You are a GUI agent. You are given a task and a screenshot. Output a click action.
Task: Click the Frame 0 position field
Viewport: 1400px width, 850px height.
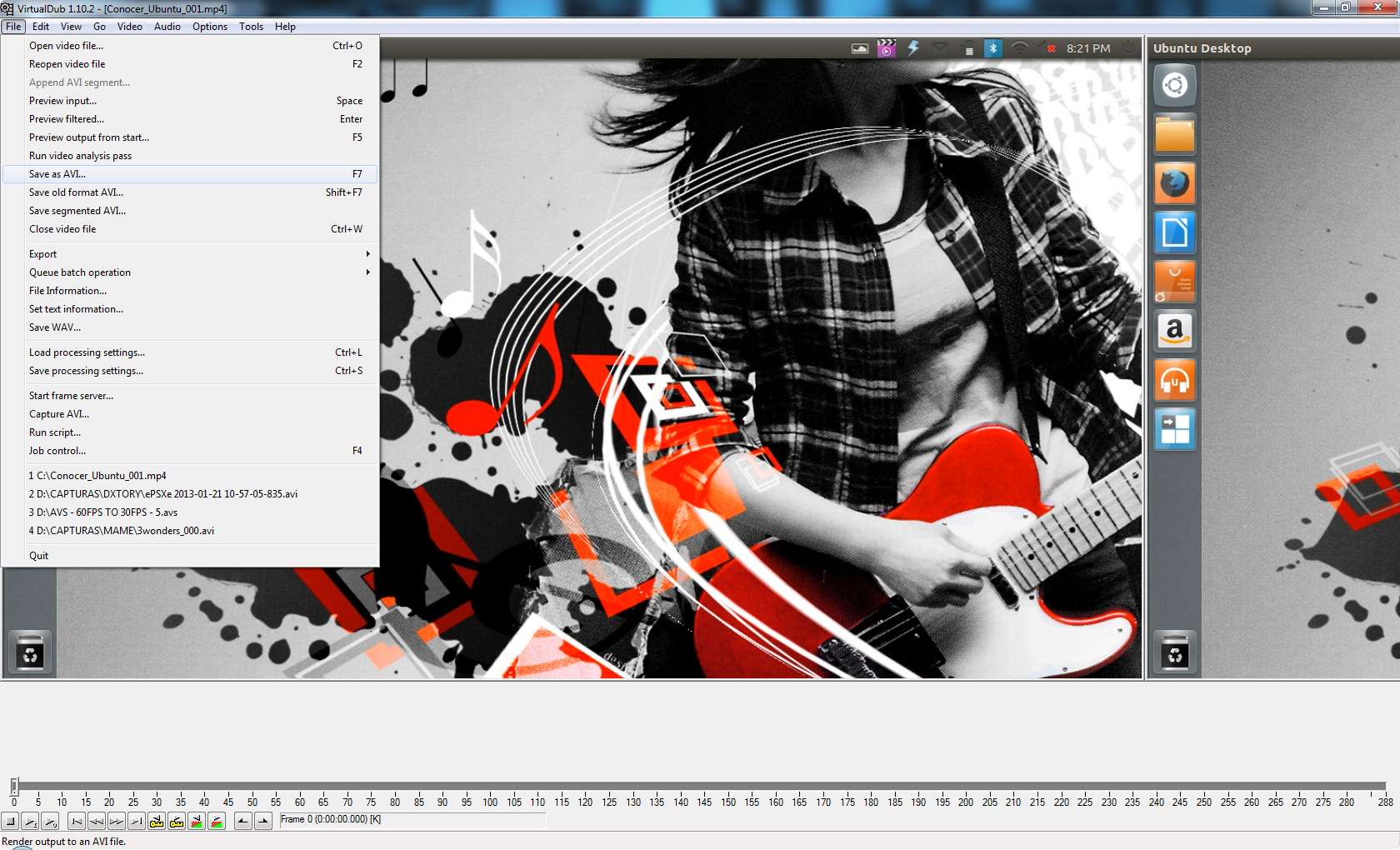(412, 820)
